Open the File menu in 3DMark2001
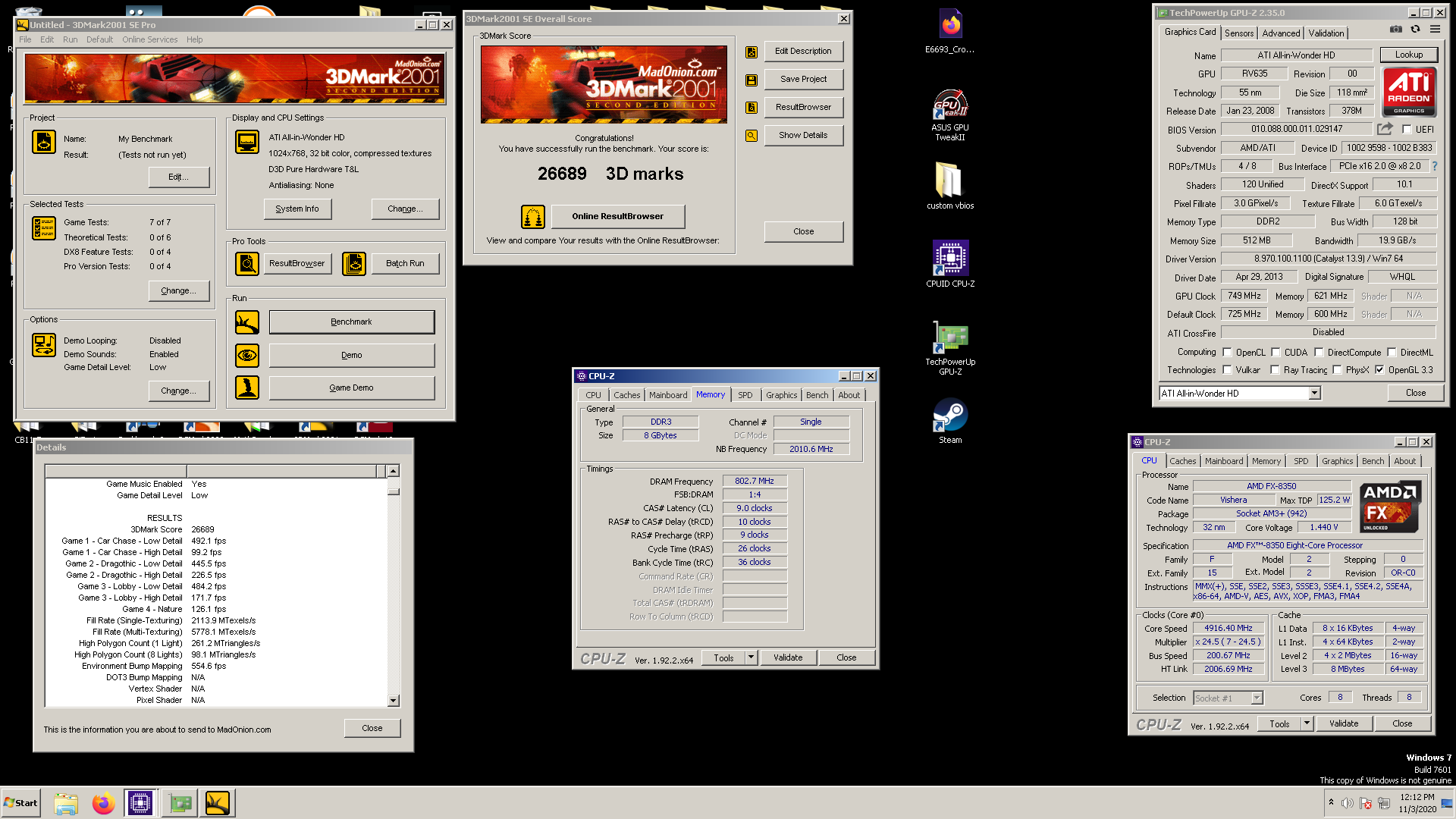 [25, 39]
